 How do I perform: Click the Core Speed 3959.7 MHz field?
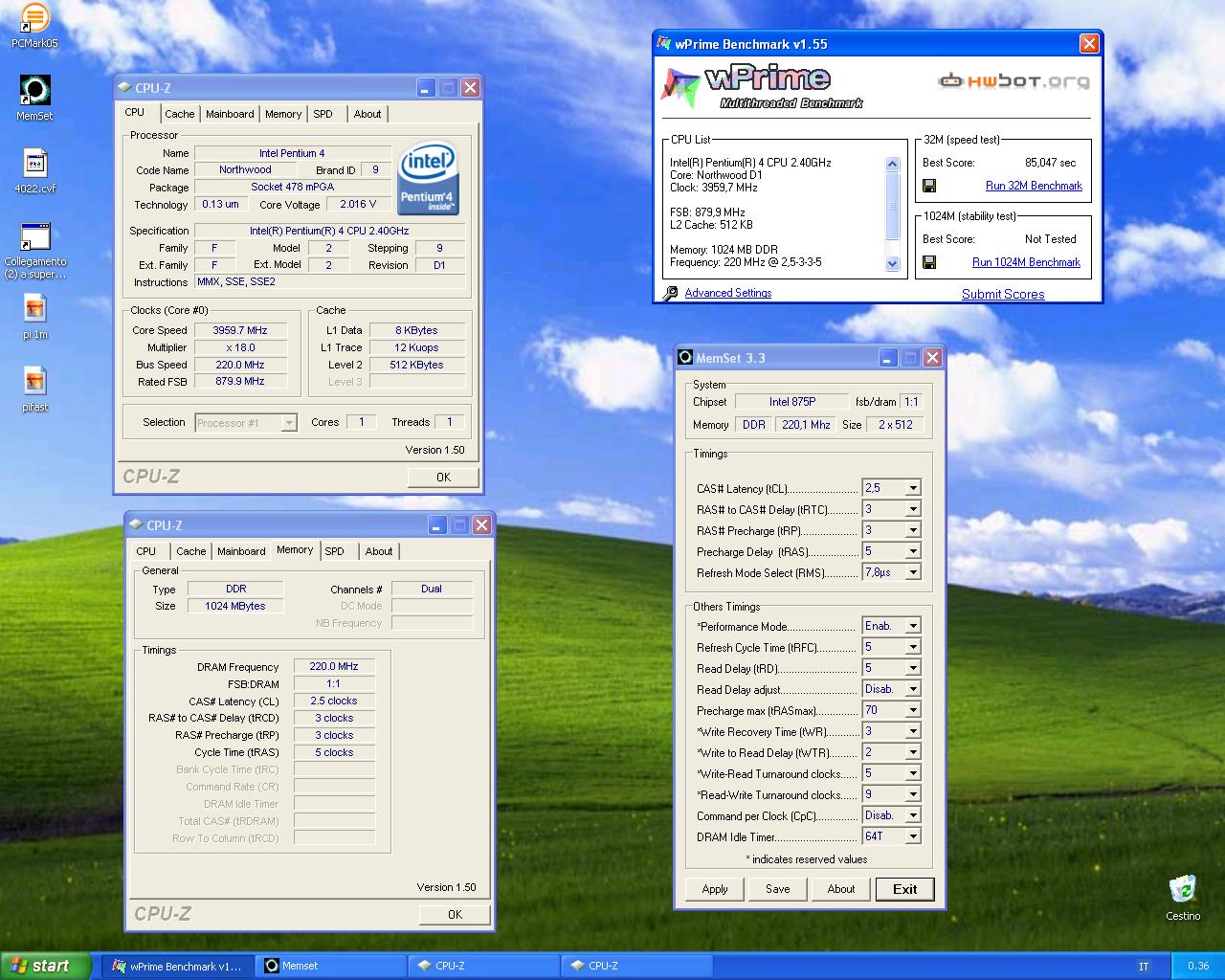[240, 330]
